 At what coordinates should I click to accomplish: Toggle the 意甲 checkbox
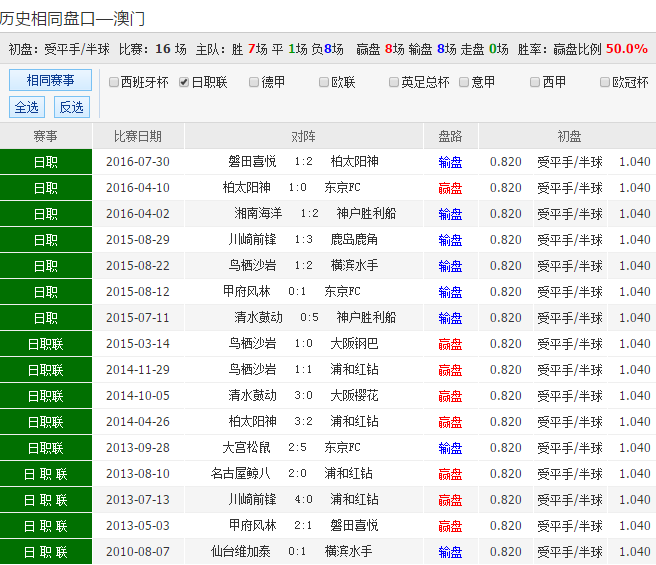click(464, 82)
